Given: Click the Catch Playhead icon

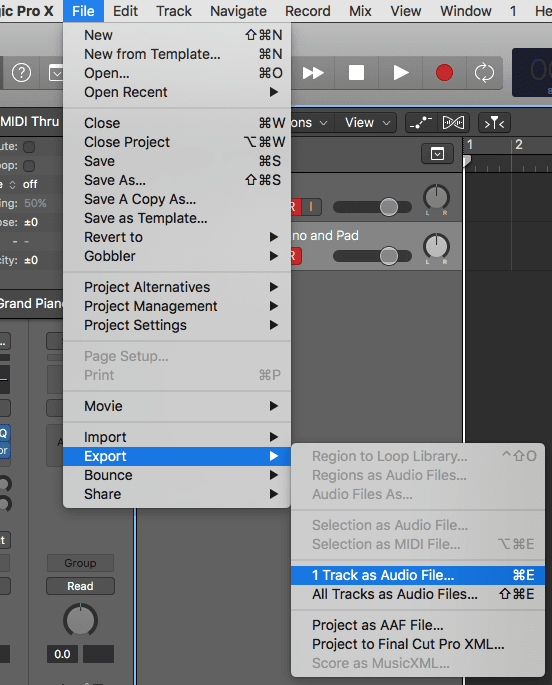Looking at the screenshot, I should click(x=494, y=123).
